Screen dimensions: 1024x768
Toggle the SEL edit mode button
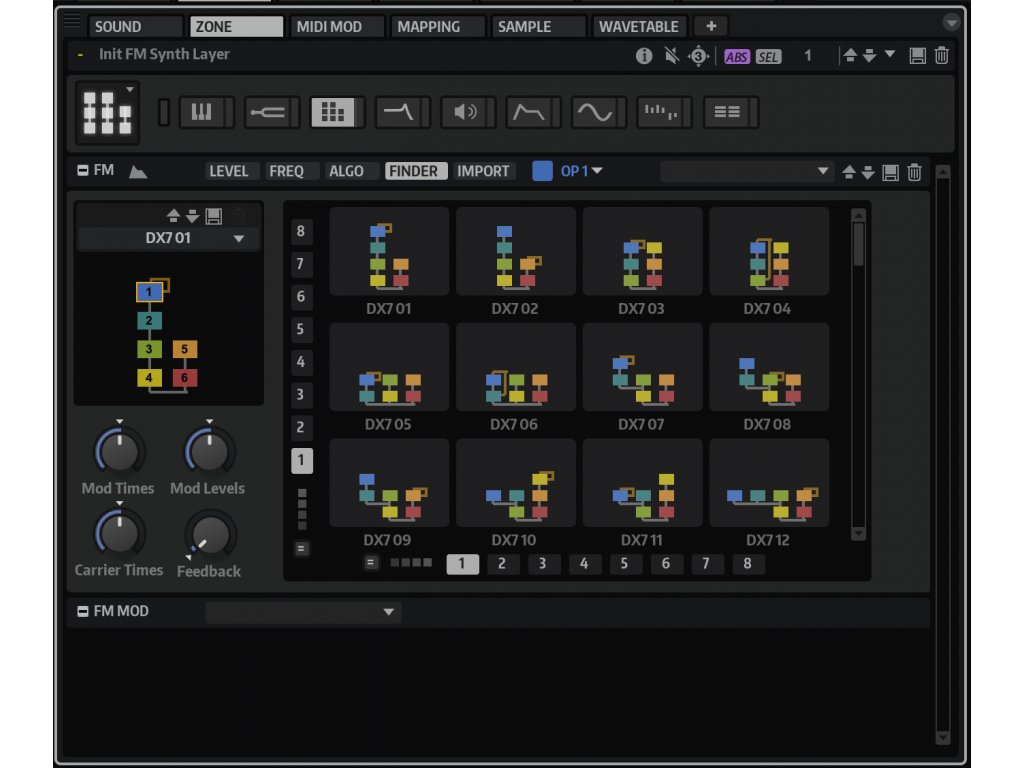pyautogui.click(x=768, y=56)
